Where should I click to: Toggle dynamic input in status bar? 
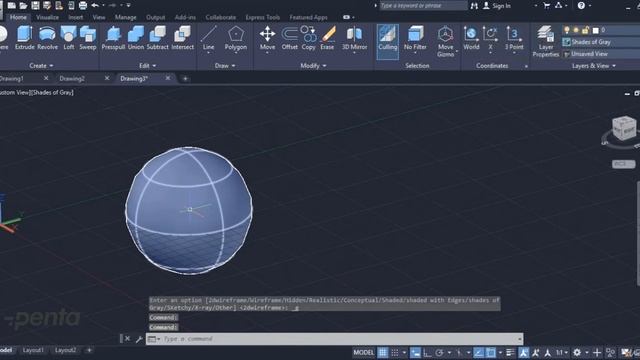[415, 352]
